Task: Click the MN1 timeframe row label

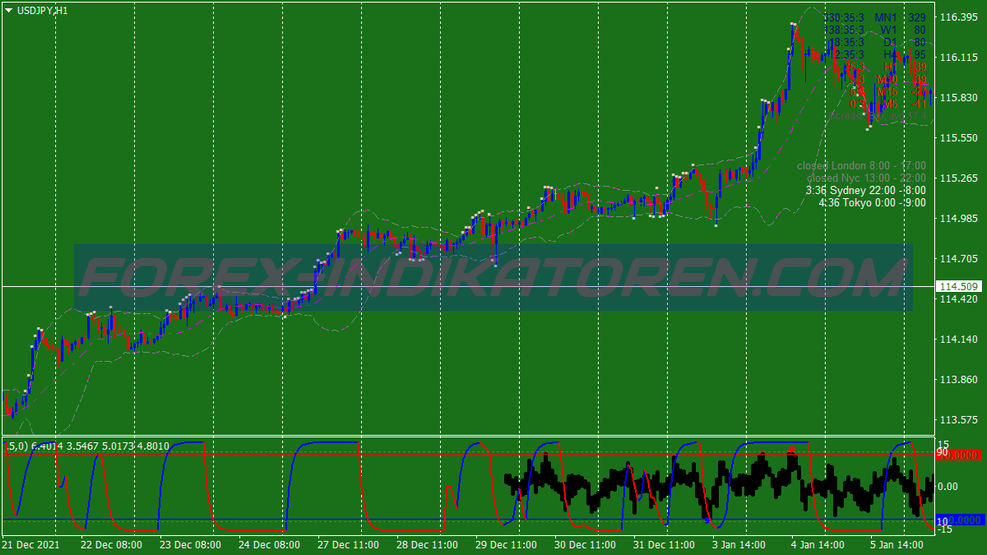Action: [x=886, y=18]
